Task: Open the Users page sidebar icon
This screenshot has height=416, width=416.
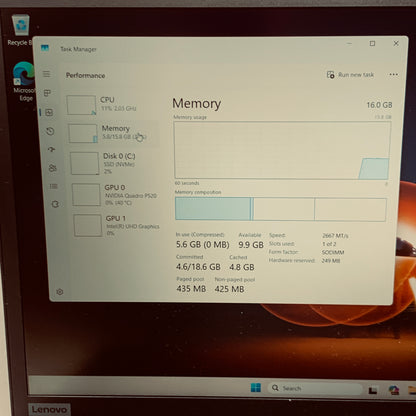Action: 53,168
